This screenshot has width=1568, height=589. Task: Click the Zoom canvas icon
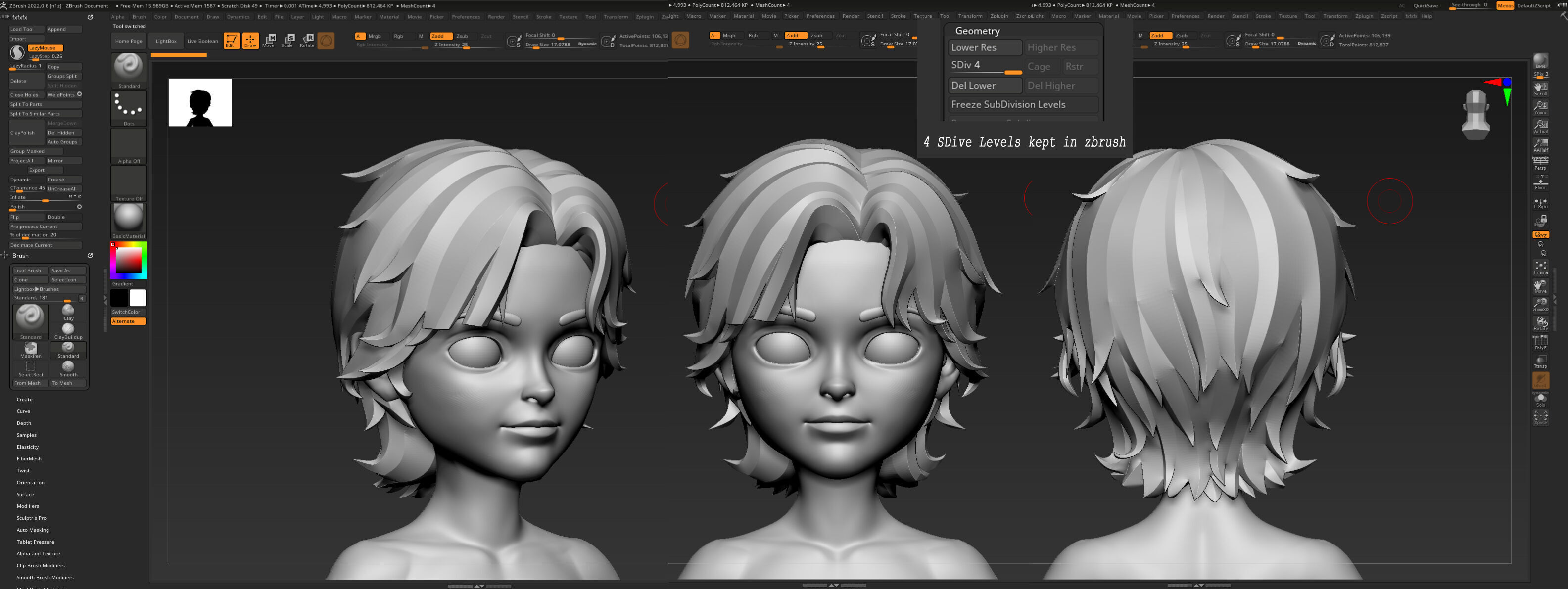[x=1541, y=108]
